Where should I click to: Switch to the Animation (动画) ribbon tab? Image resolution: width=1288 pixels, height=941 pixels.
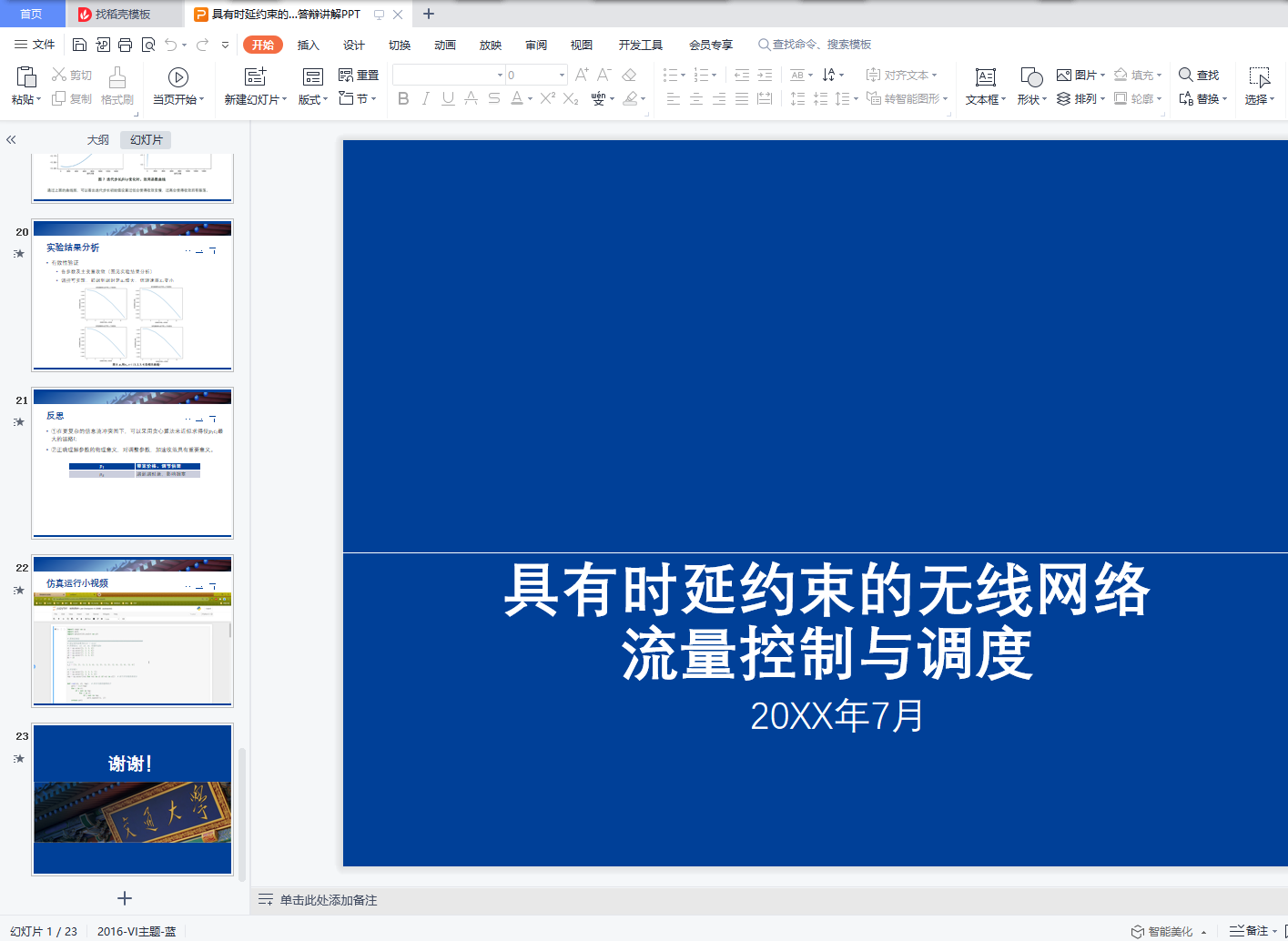(x=445, y=45)
